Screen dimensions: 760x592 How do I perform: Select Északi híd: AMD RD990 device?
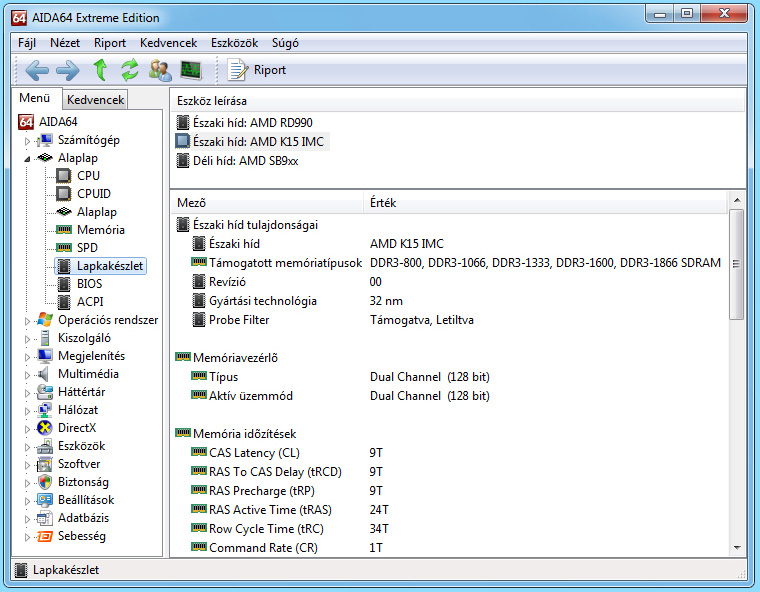(x=252, y=123)
